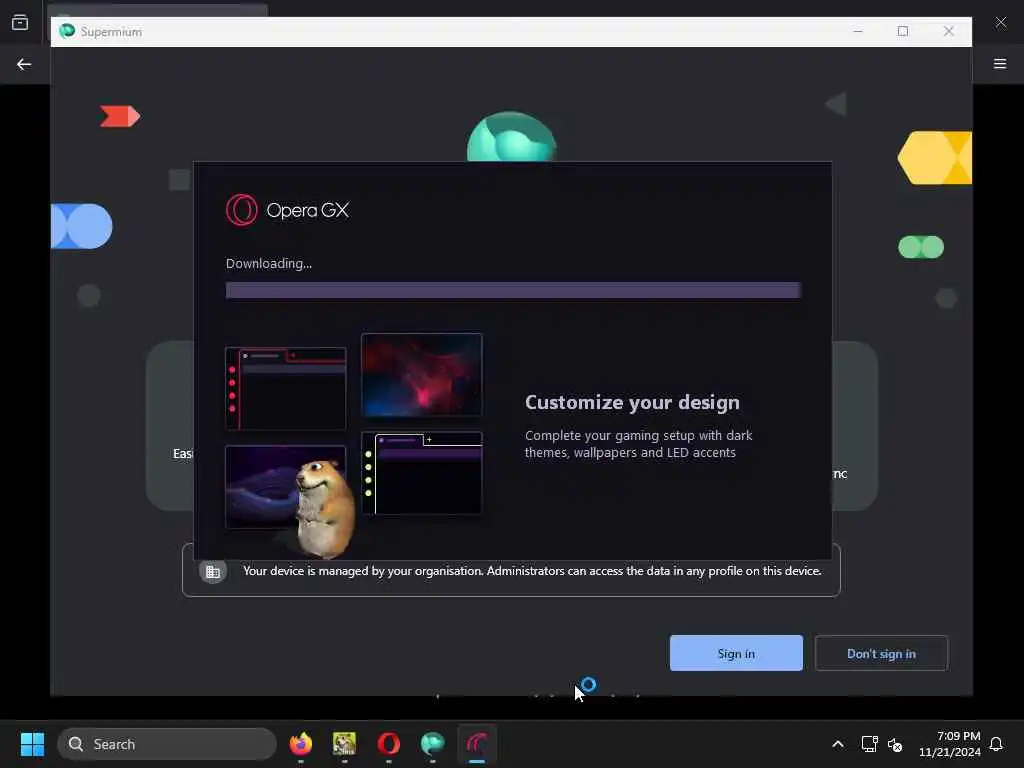Image resolution: width=1024 pixels, height=768 pixels.
Task: Click the taskbar Search box
Action: point(167,744)
